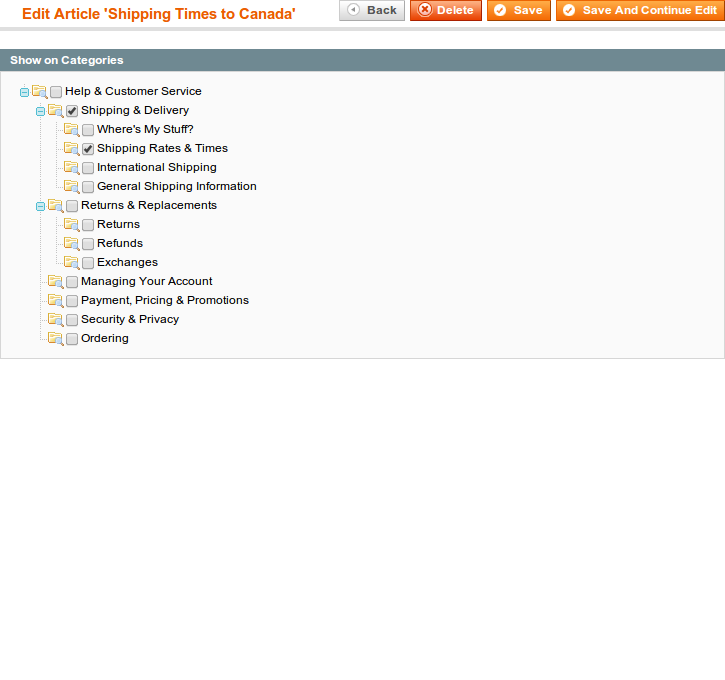Check the Help & Customer Service checkbox
This screenshot has width=725, height=680.
(56, 92)
